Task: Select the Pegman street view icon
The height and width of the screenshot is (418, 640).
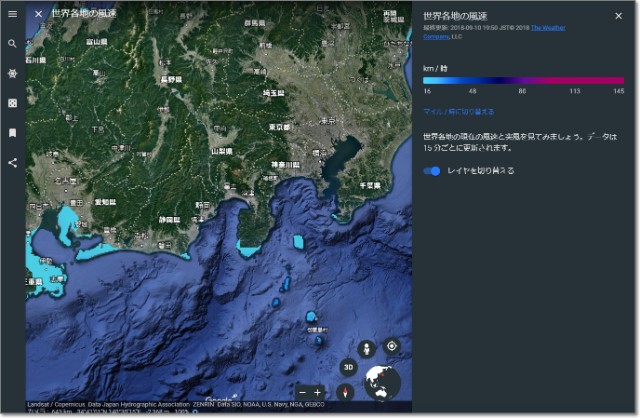Action: [366, 348]
